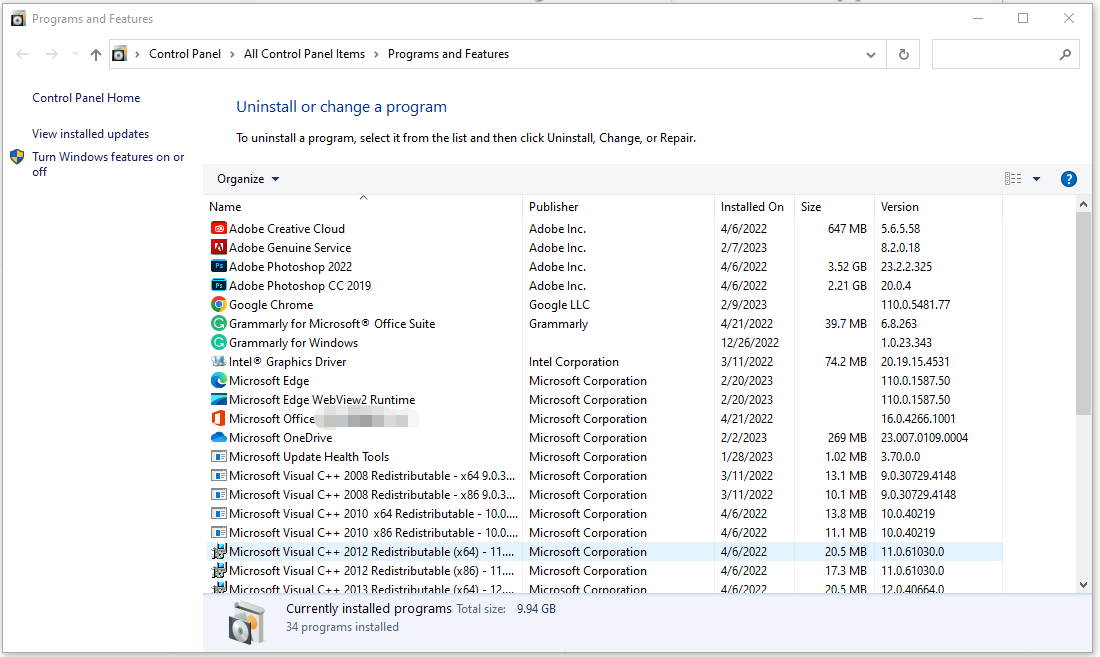Click the 23.007.0109.0004 version cell
Image resolution: width=1100 pixels, height=657 pixels.
click(x=925, y=438)
